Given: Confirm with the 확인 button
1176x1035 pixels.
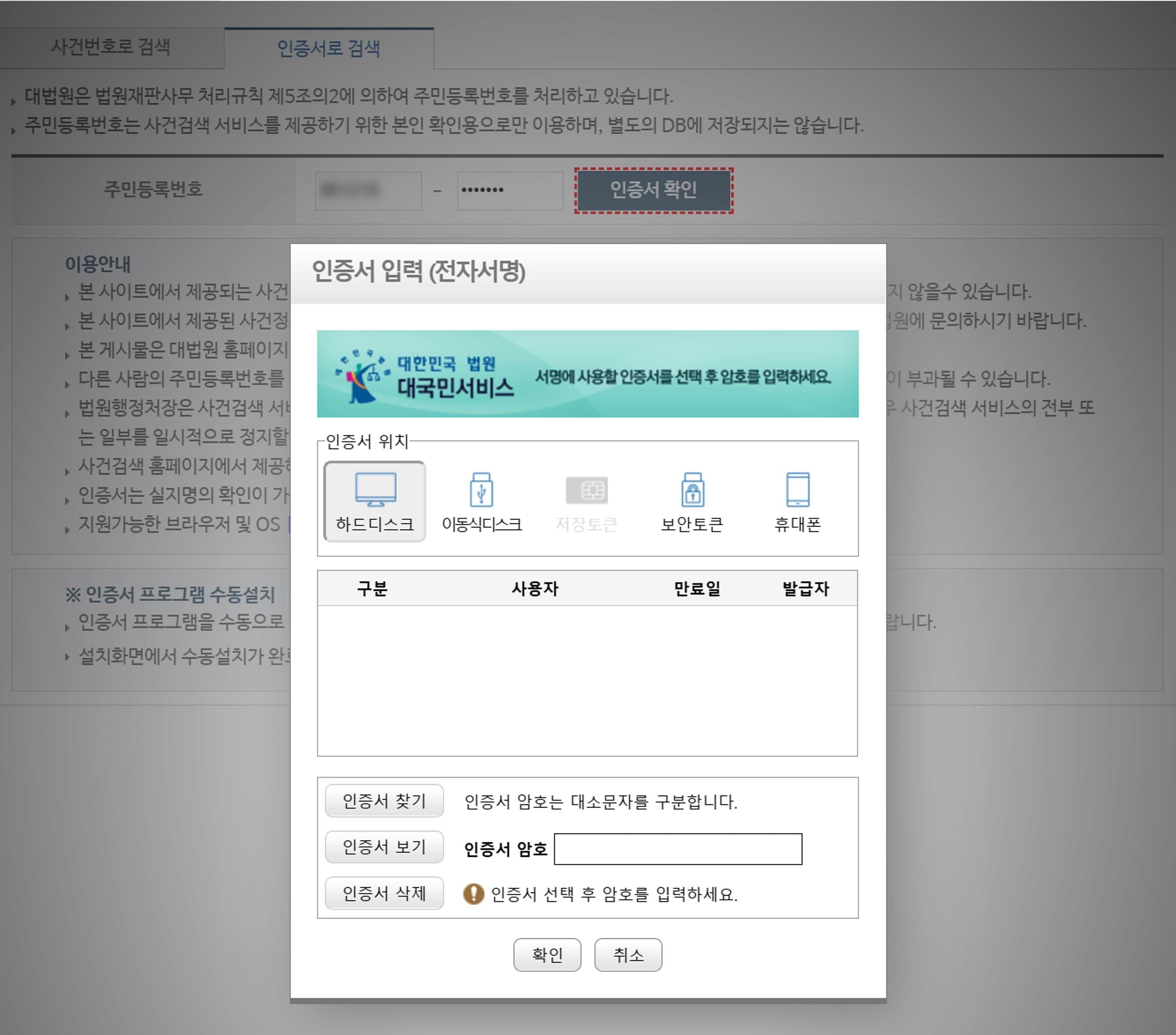Looking at the screenshot, I should [547, 955].
